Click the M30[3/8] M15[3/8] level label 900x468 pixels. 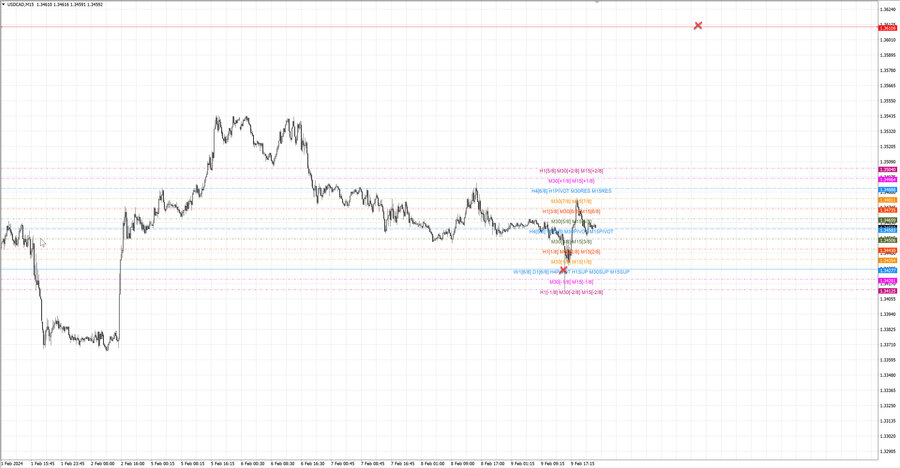(571, 242)
